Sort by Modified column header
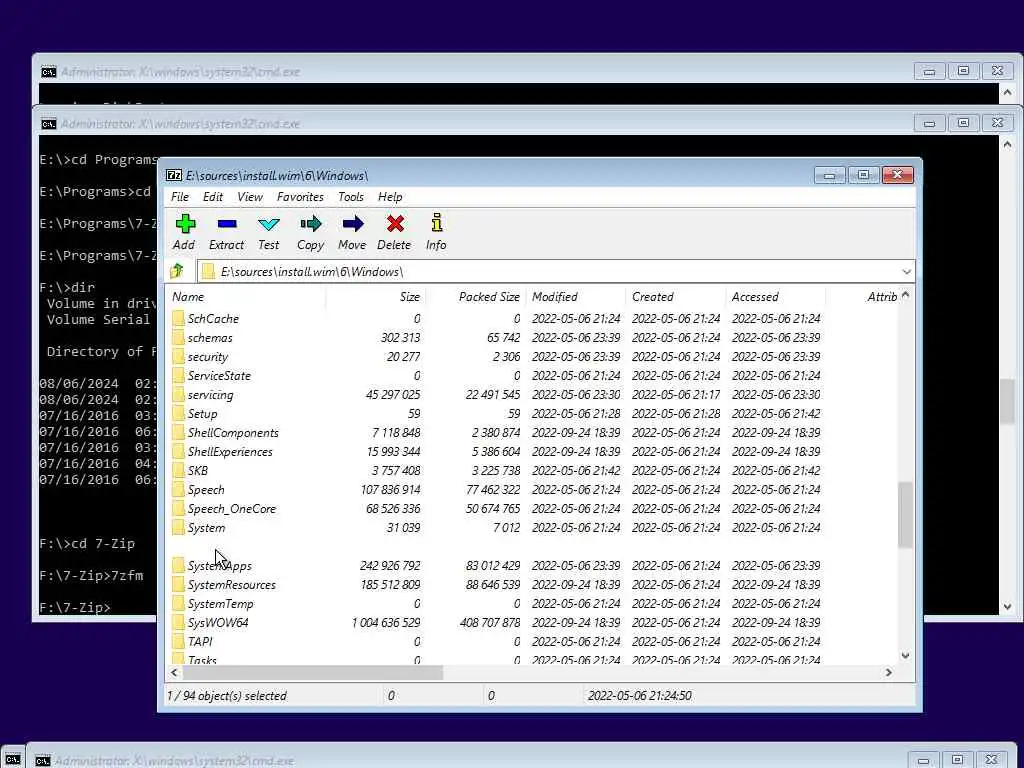The height and width of the screenshot is (768, 1024). pyautogui.click(x=575, y=296)
